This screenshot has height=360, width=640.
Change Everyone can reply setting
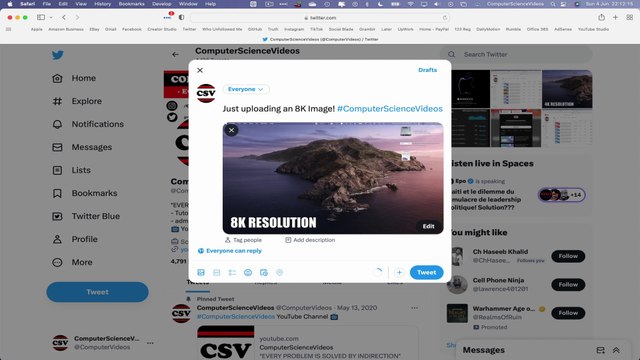pos(230,251)
